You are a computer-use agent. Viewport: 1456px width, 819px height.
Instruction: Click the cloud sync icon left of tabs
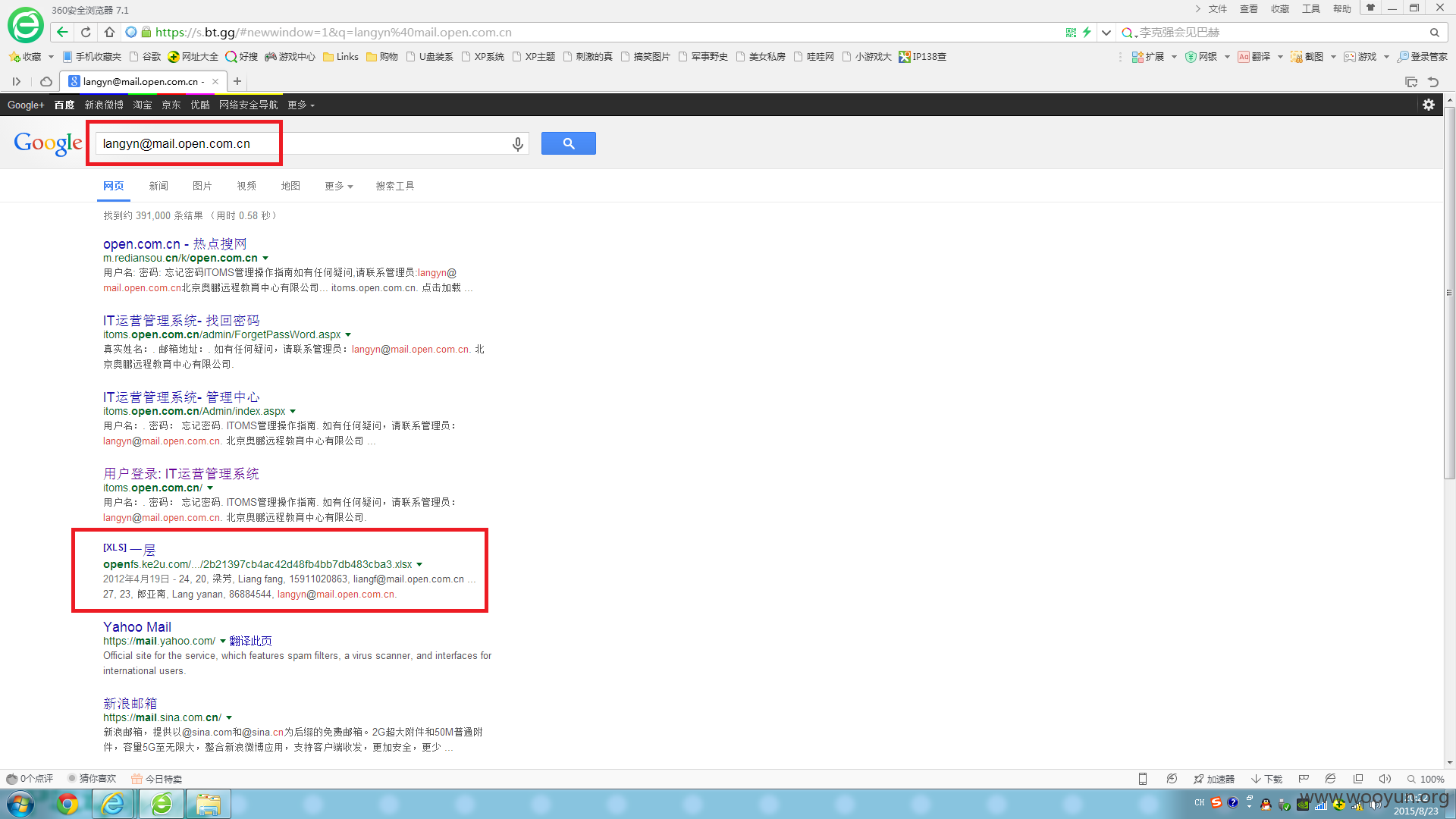(46, 81)
